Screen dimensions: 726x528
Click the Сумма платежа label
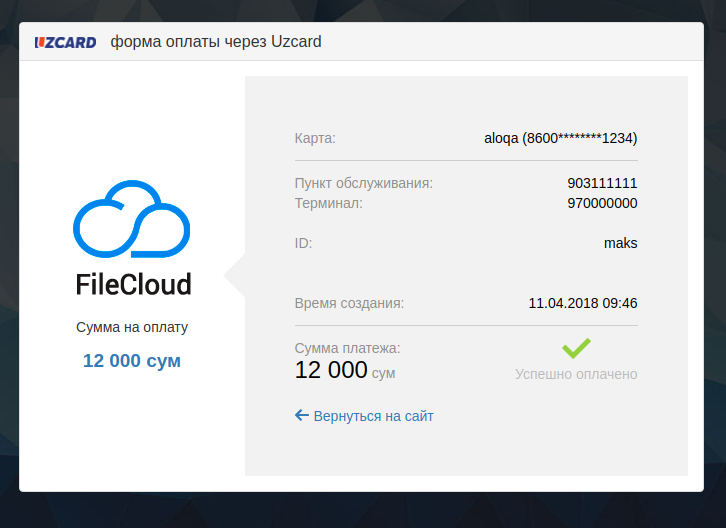(x=347, y=348)
